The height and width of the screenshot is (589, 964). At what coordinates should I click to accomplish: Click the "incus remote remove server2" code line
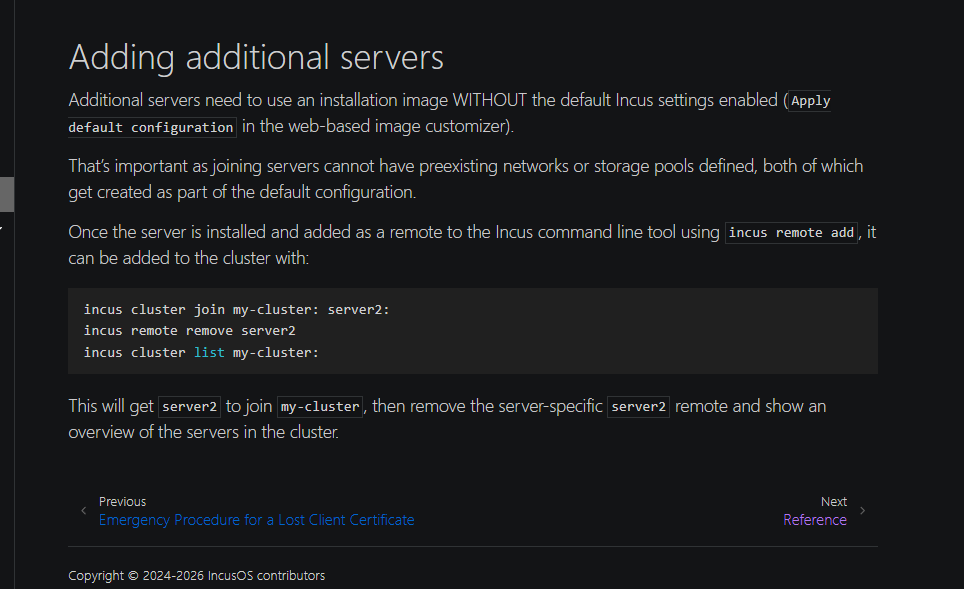[x=189, y=331]
